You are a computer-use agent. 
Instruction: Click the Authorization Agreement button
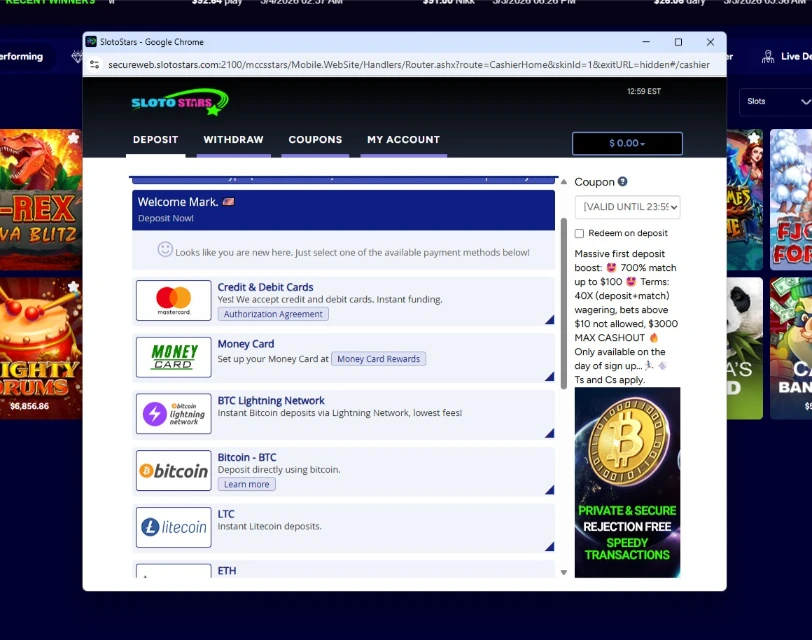click(272, 313)
